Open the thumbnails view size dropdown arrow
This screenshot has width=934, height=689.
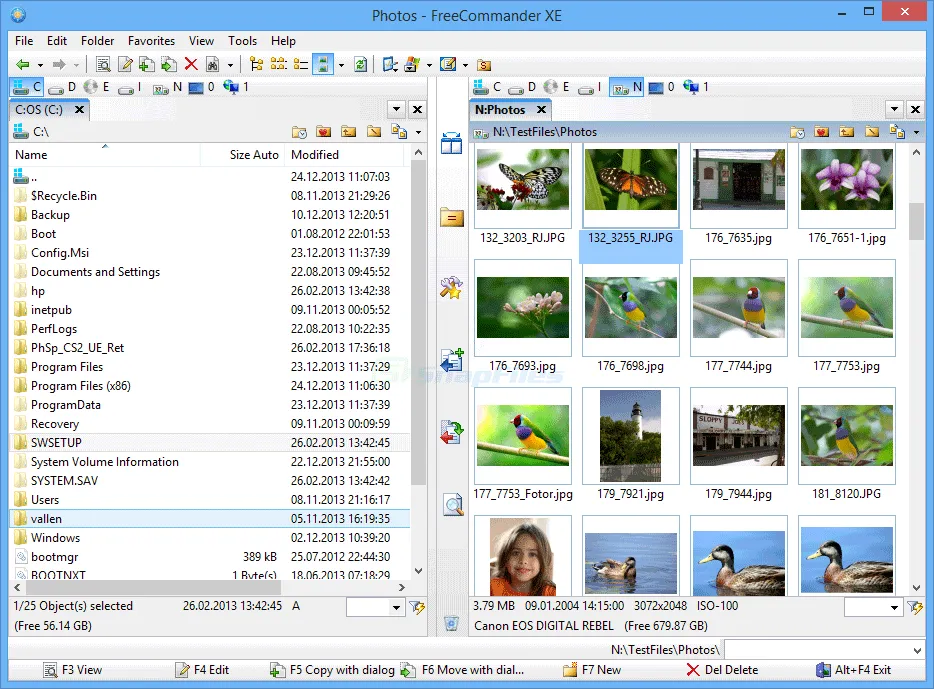coord(341,65)
